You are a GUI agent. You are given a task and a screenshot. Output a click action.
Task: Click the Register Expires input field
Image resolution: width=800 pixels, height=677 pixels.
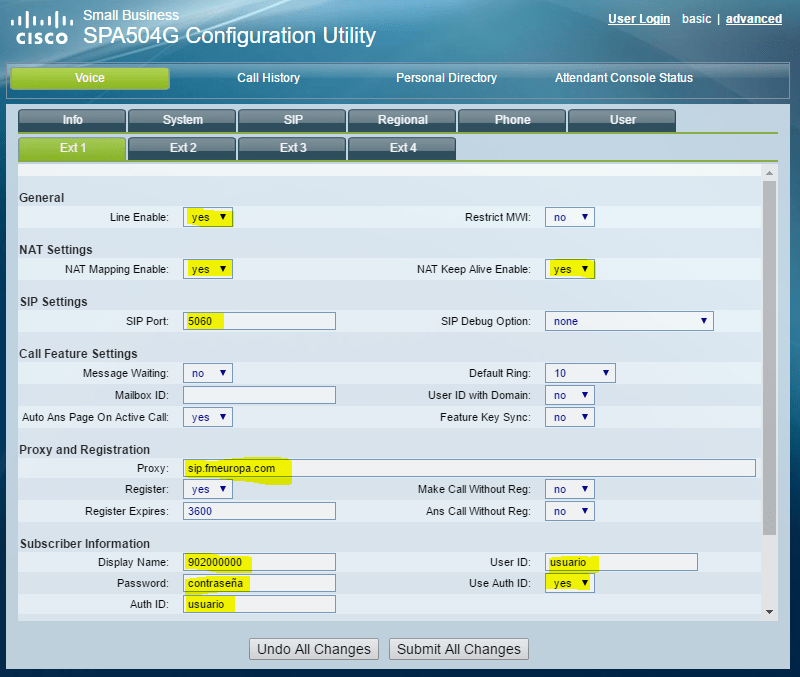259,511
